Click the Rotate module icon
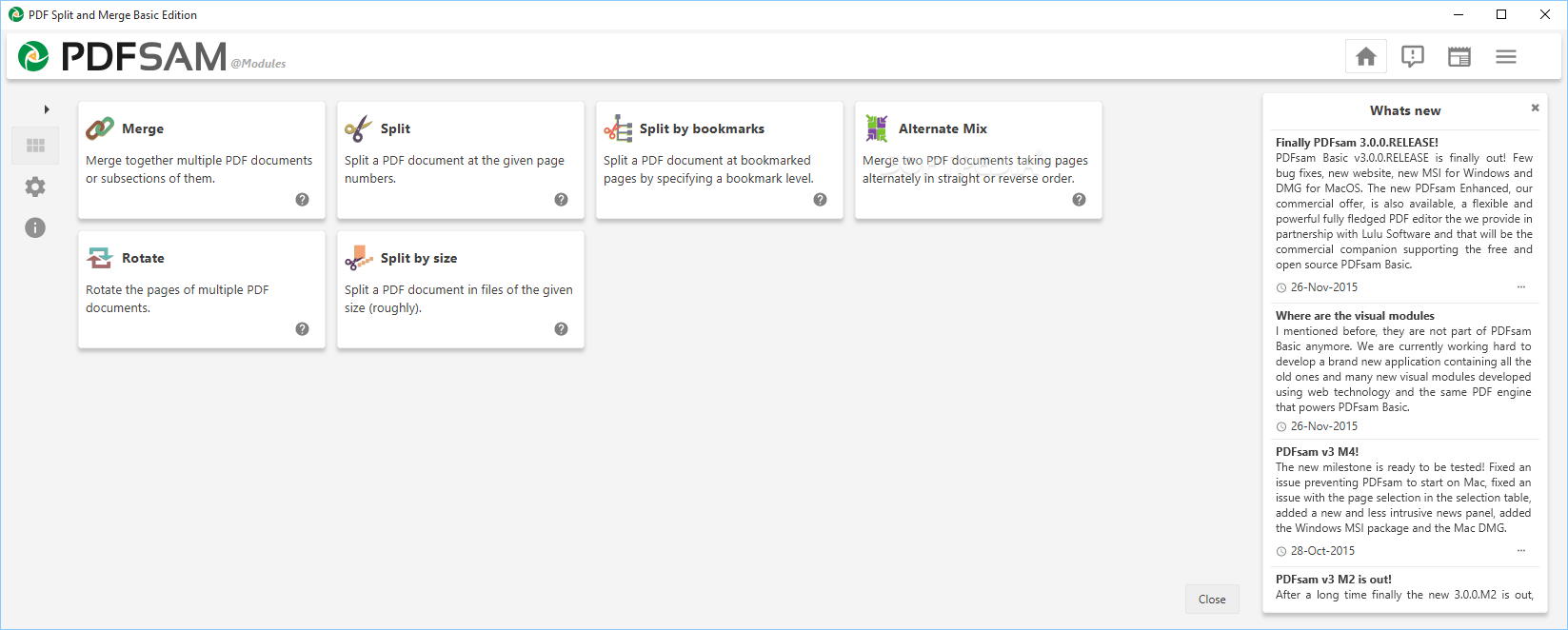The width and height of the screenshot is (1568, 630). point(100,258)
